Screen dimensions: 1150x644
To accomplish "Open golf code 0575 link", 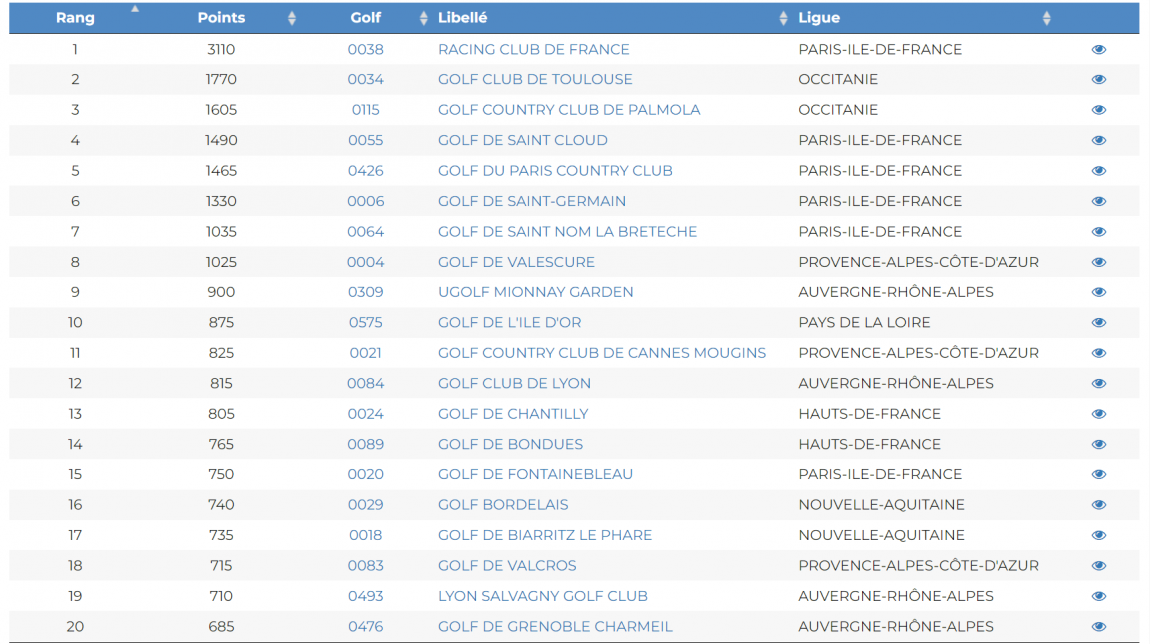I will [365, 323].
